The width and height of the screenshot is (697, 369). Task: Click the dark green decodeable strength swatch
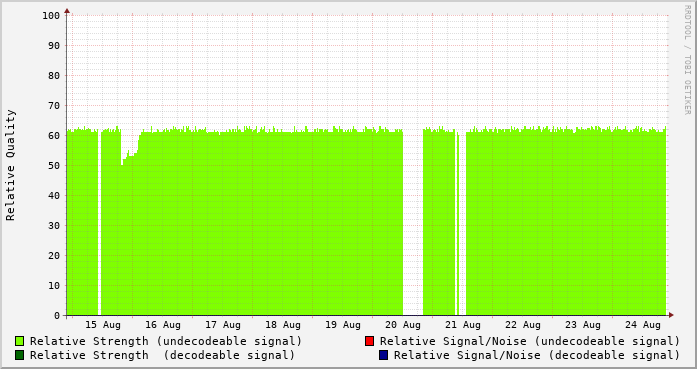[20, 355]
